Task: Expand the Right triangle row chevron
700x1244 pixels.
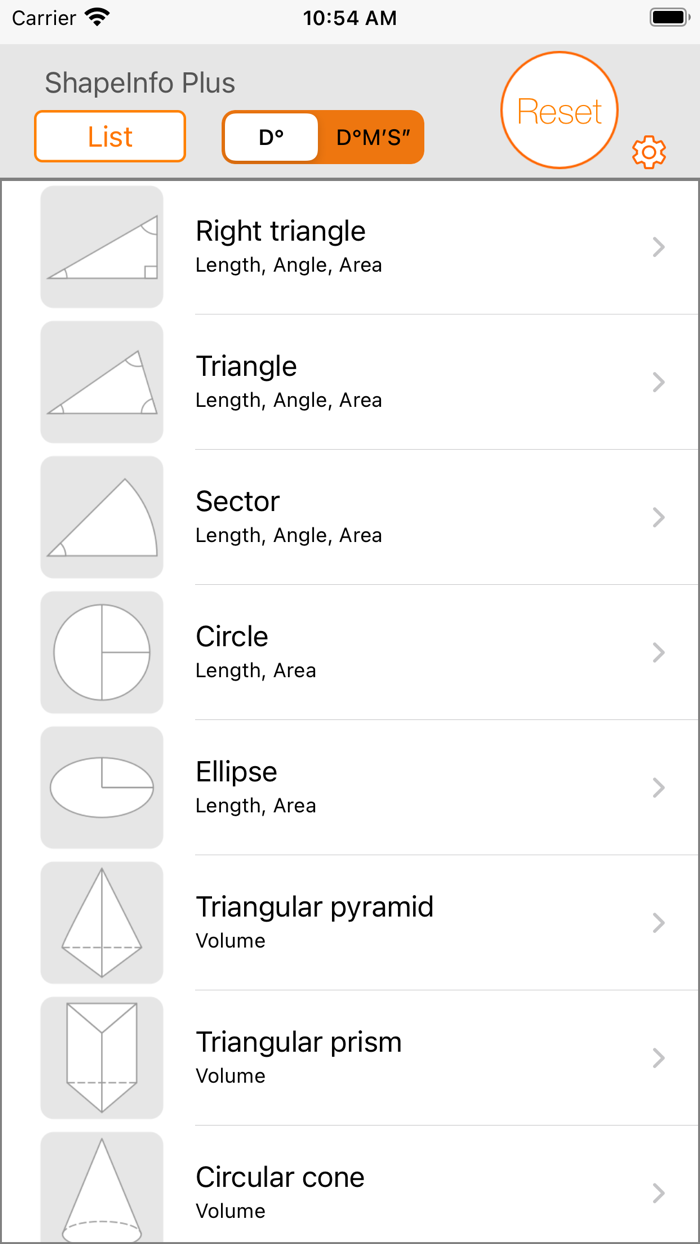Action: coord(658,246)
